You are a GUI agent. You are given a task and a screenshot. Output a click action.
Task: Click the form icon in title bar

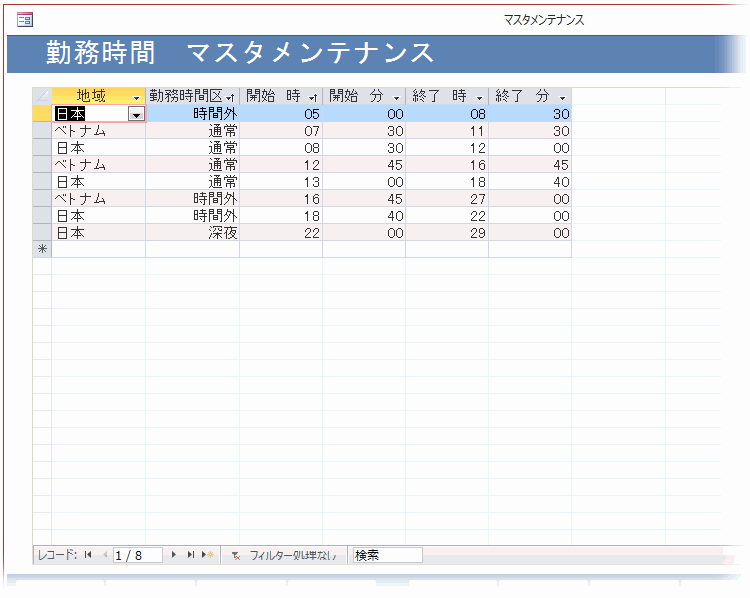point(25,20)
